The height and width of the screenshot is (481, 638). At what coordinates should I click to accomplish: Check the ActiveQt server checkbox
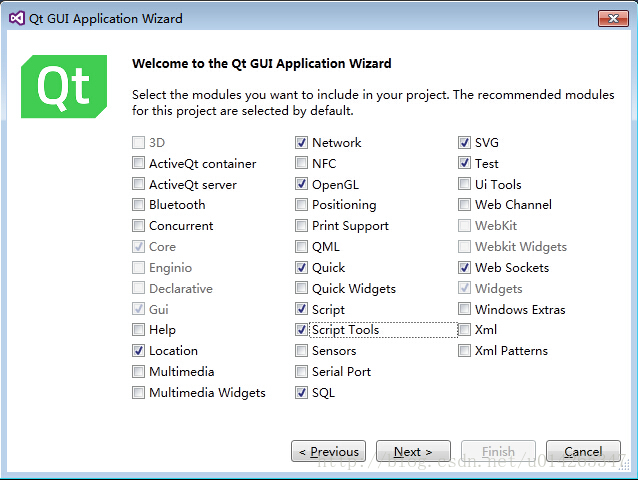[x=138, y=184]
